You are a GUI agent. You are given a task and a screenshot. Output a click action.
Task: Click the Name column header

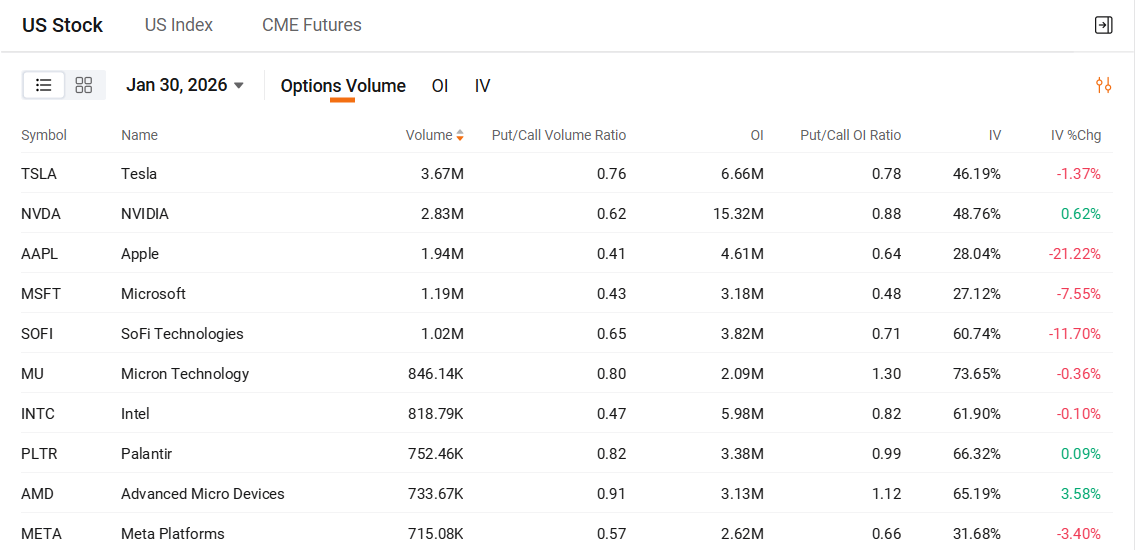tap(140, 135)
